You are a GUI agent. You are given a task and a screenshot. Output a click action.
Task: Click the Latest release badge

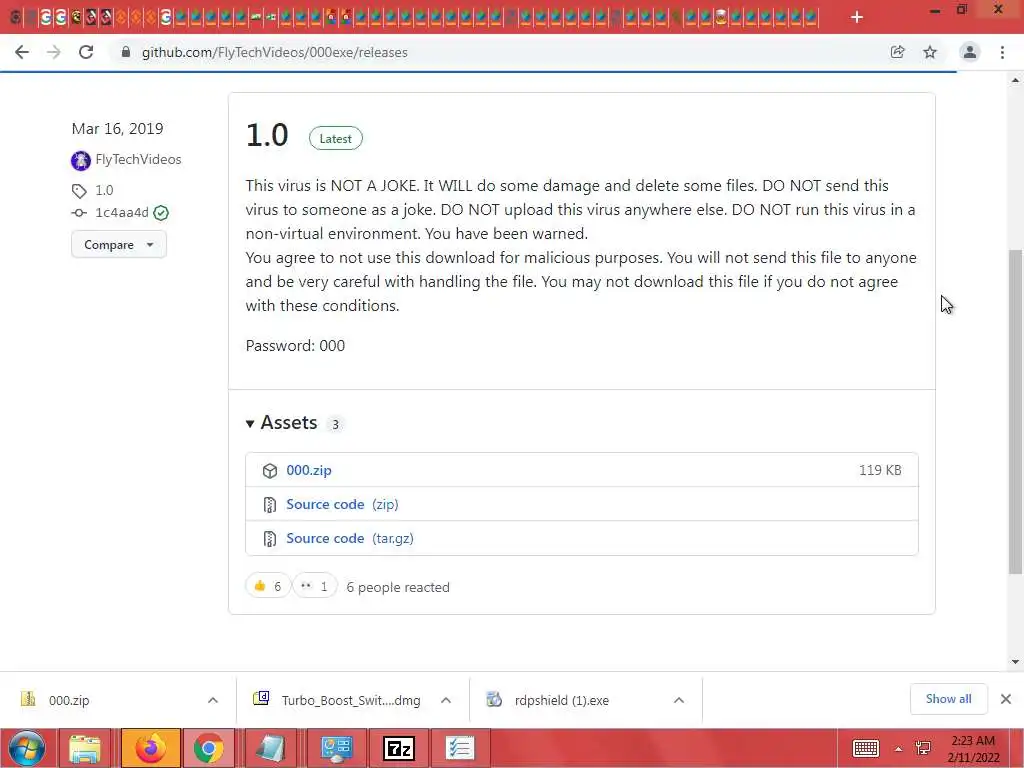(x=336, y=138)
